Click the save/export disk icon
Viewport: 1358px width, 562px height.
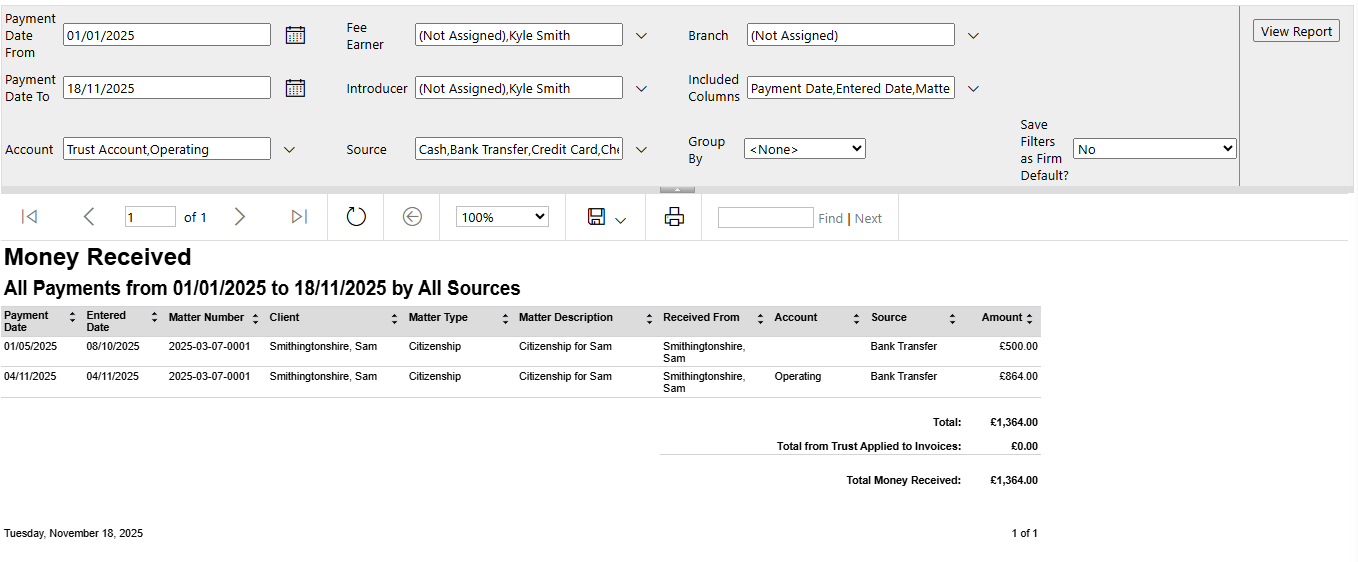(x=597, y=217)
